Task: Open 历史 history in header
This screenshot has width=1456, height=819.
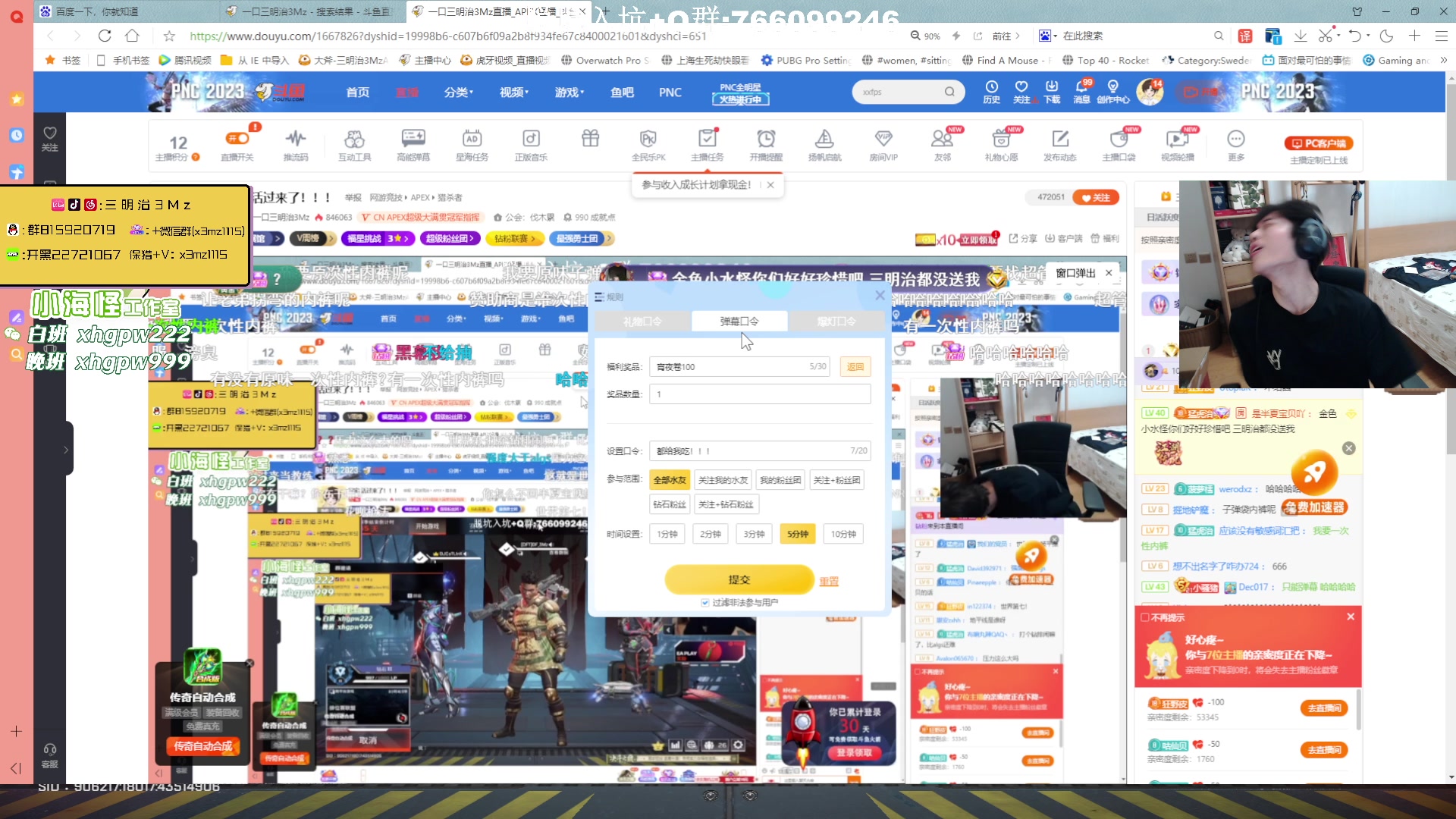Action: point(991,92)
